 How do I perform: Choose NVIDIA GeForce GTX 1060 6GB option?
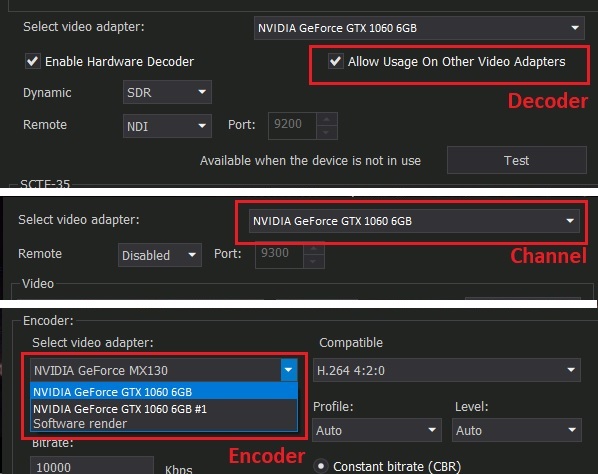164,392
